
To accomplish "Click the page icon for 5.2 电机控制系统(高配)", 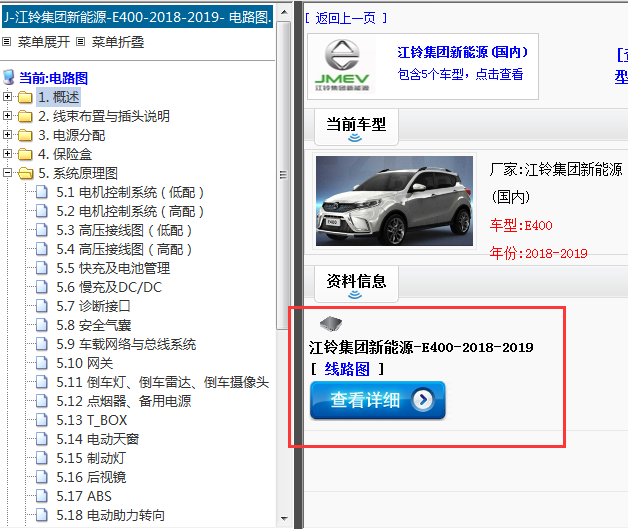I will pos(42,211).
